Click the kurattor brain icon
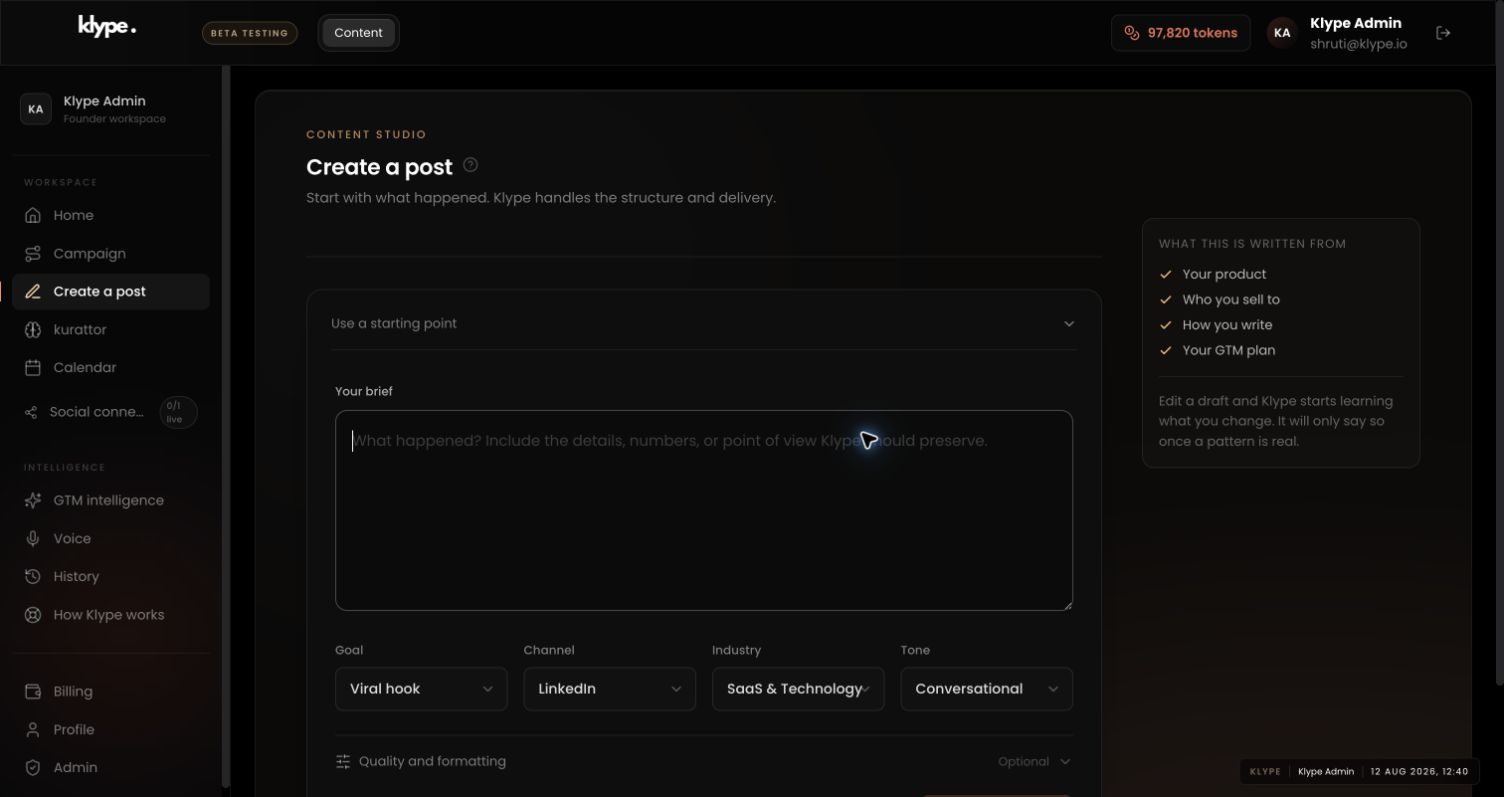The image size is (1504, 797). [33, 329]
